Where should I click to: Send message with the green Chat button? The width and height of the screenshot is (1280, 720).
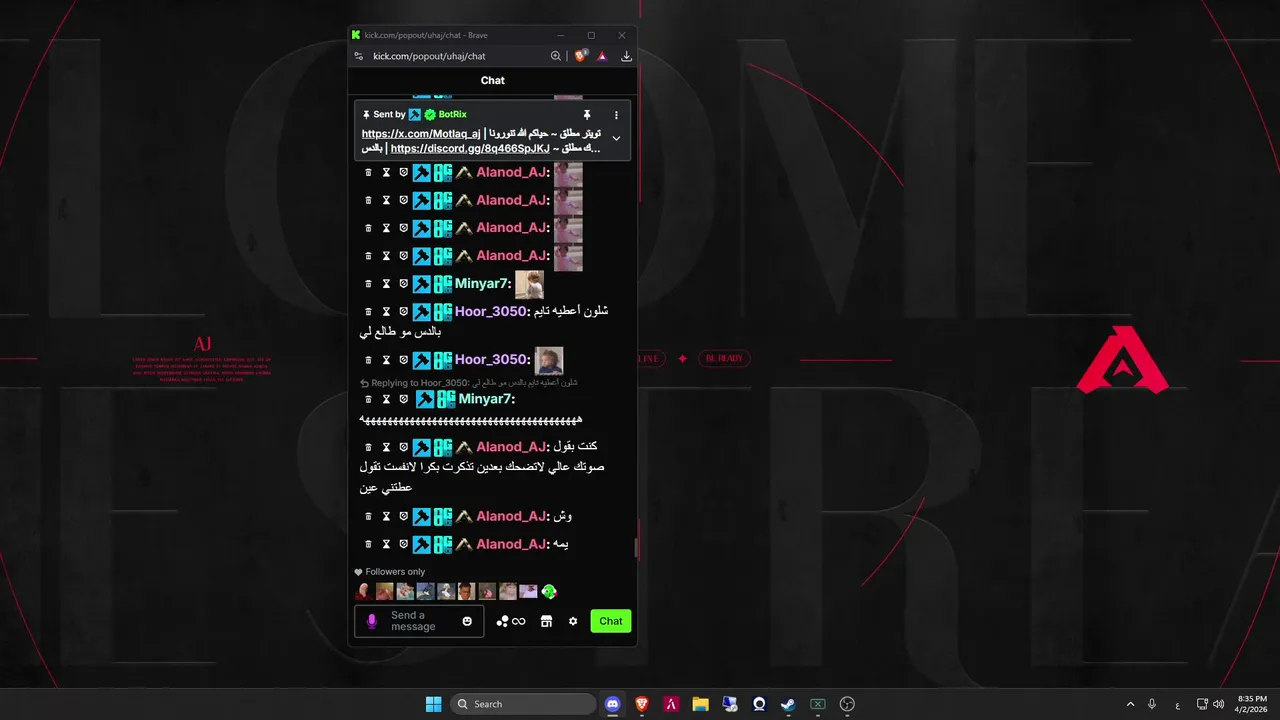tap(611, 621)
